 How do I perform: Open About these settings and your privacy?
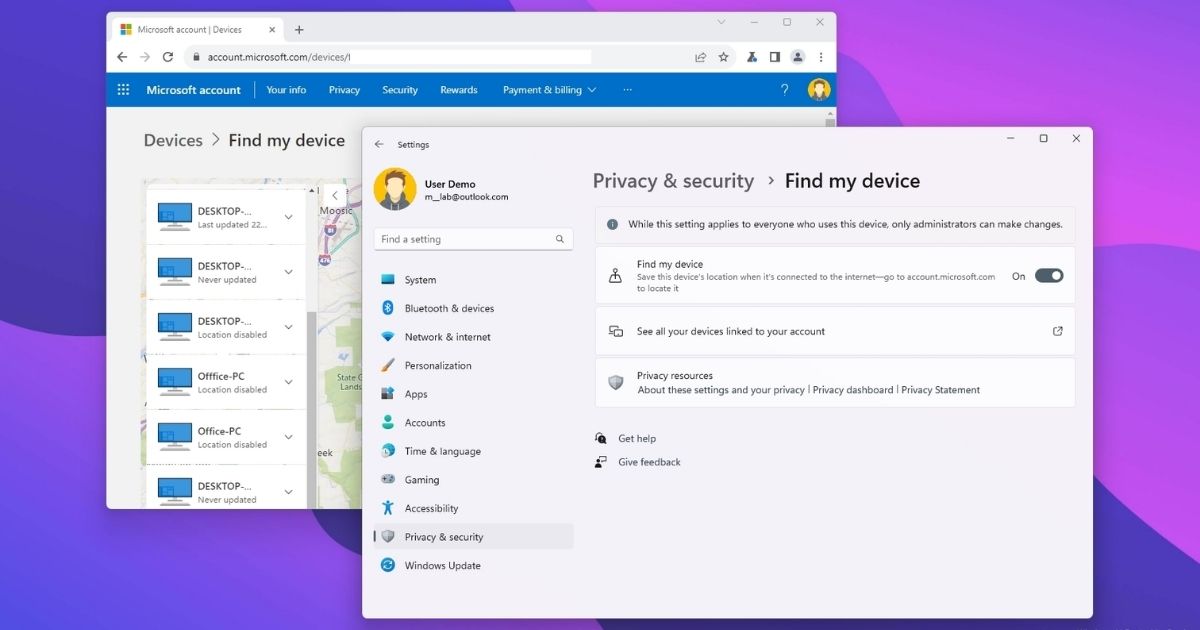point(721,390)
